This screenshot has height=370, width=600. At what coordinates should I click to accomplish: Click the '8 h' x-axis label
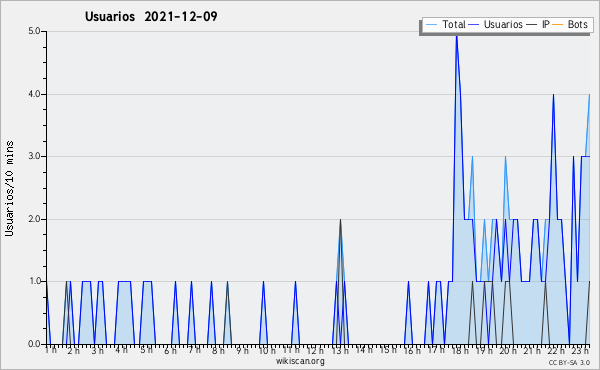coord(218,351)
